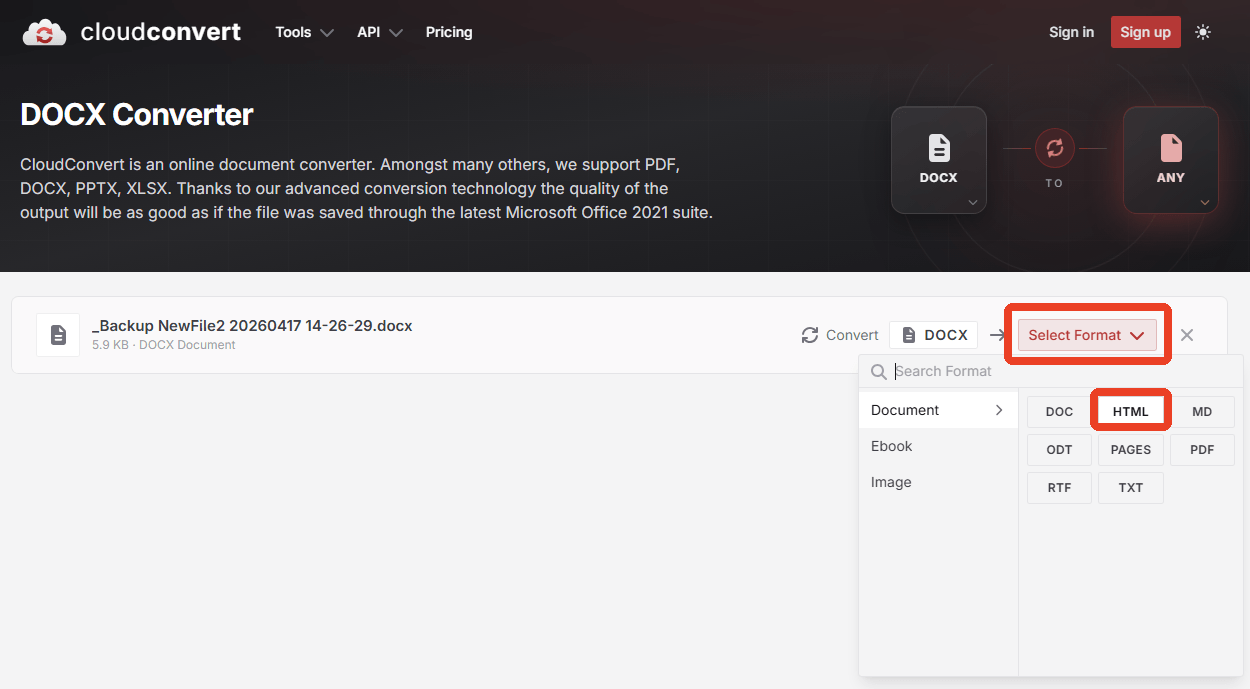Screen dimensions: 1250x689
Task: Click the Convert refresh icon in file row
Action: point(810,335)
